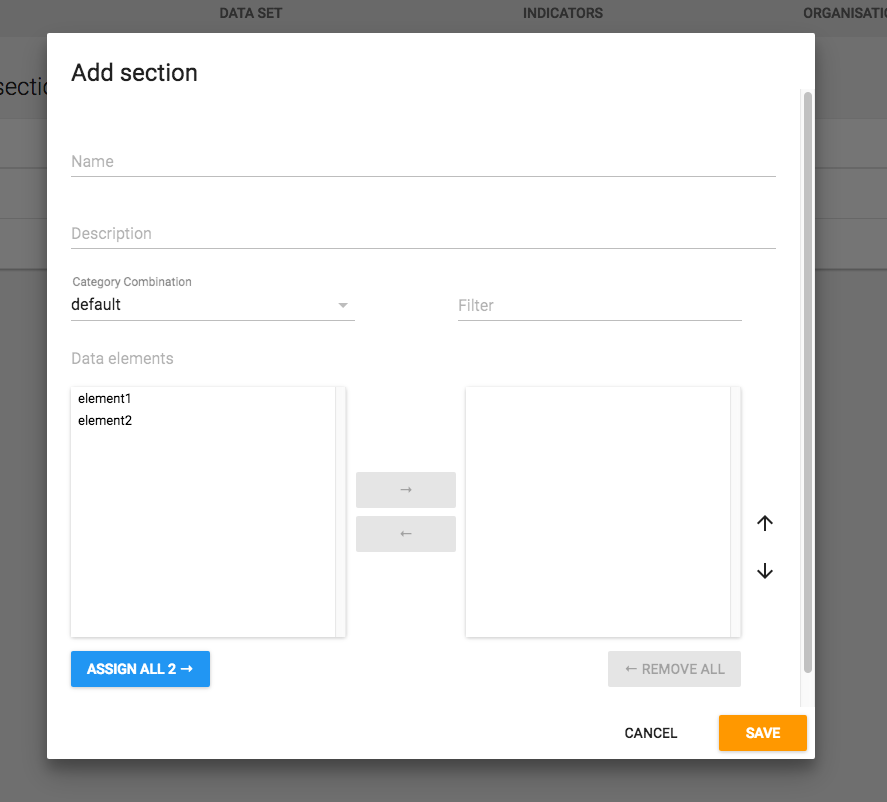The image size is (887, 802).
Task: Go to the Organisation tab
Action: tap(844, 14)
